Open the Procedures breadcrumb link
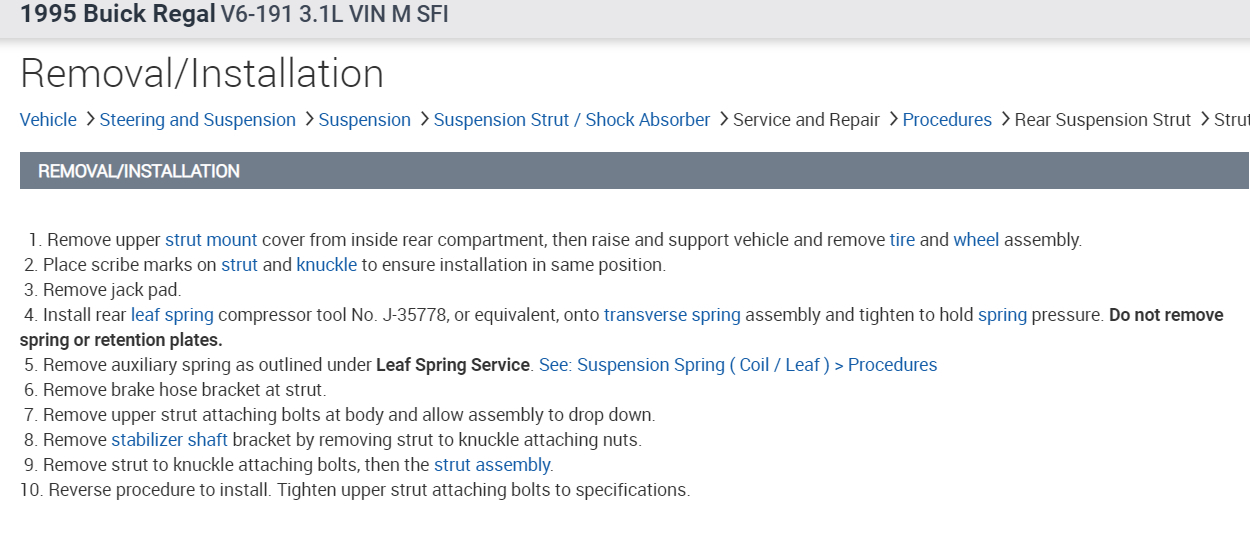1250x541 pixels. coord(947,120)
